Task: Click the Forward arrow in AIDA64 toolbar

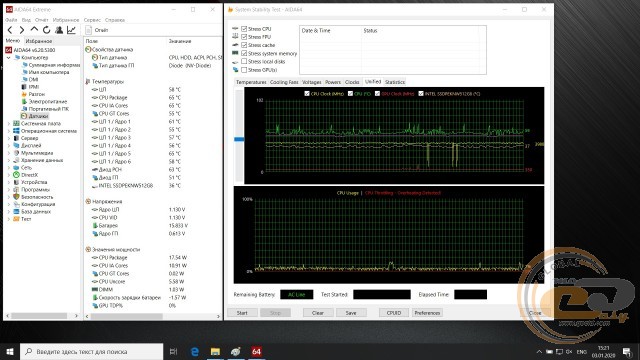Action: [22, 30]
